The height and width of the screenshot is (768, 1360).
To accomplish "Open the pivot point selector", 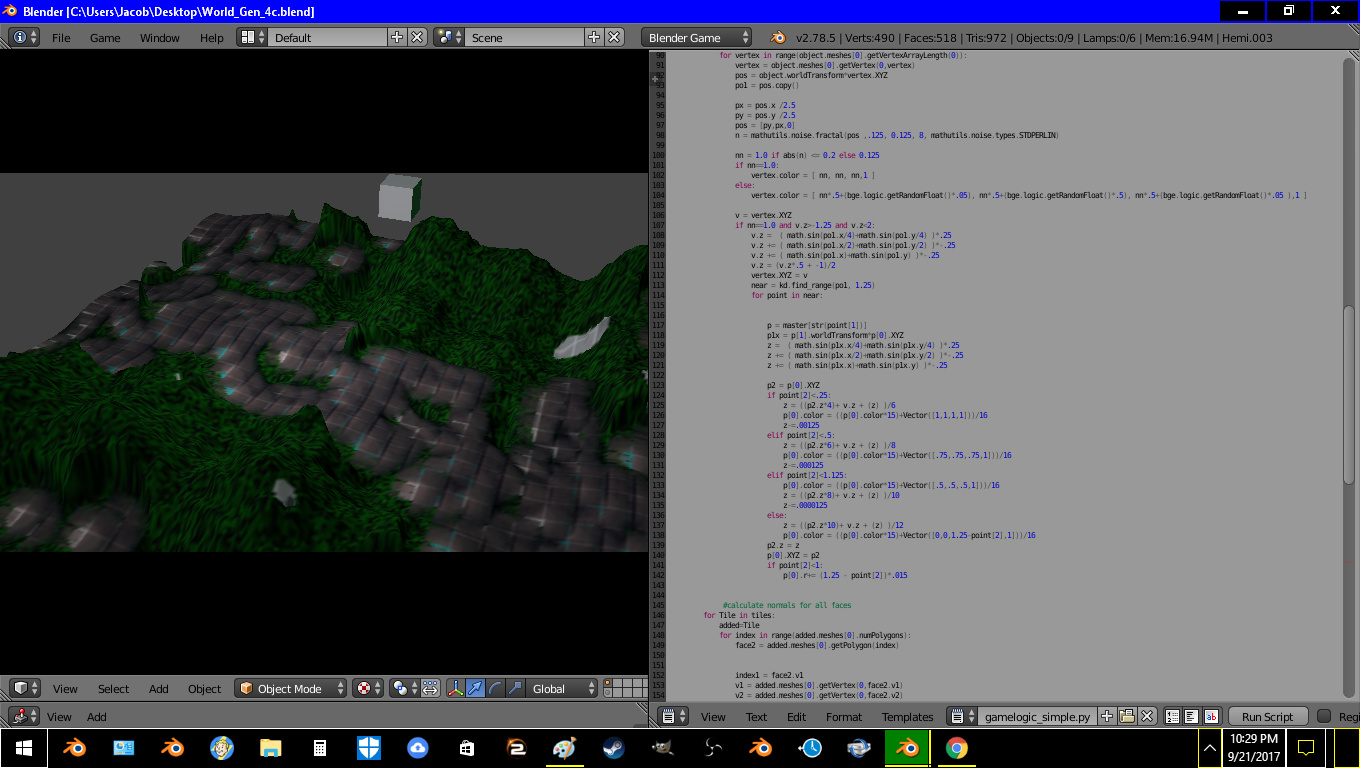I will pos(404,688).
